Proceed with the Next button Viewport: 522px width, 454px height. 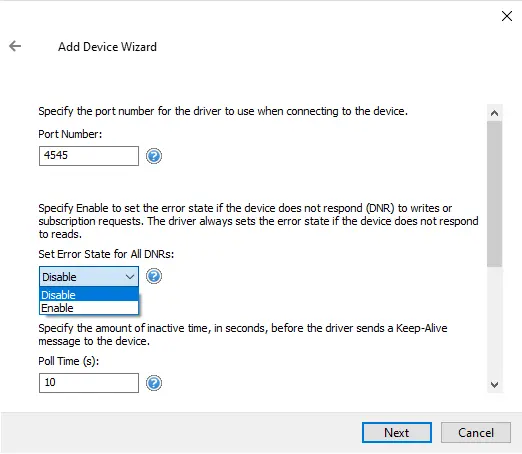[x=397, y=433]
